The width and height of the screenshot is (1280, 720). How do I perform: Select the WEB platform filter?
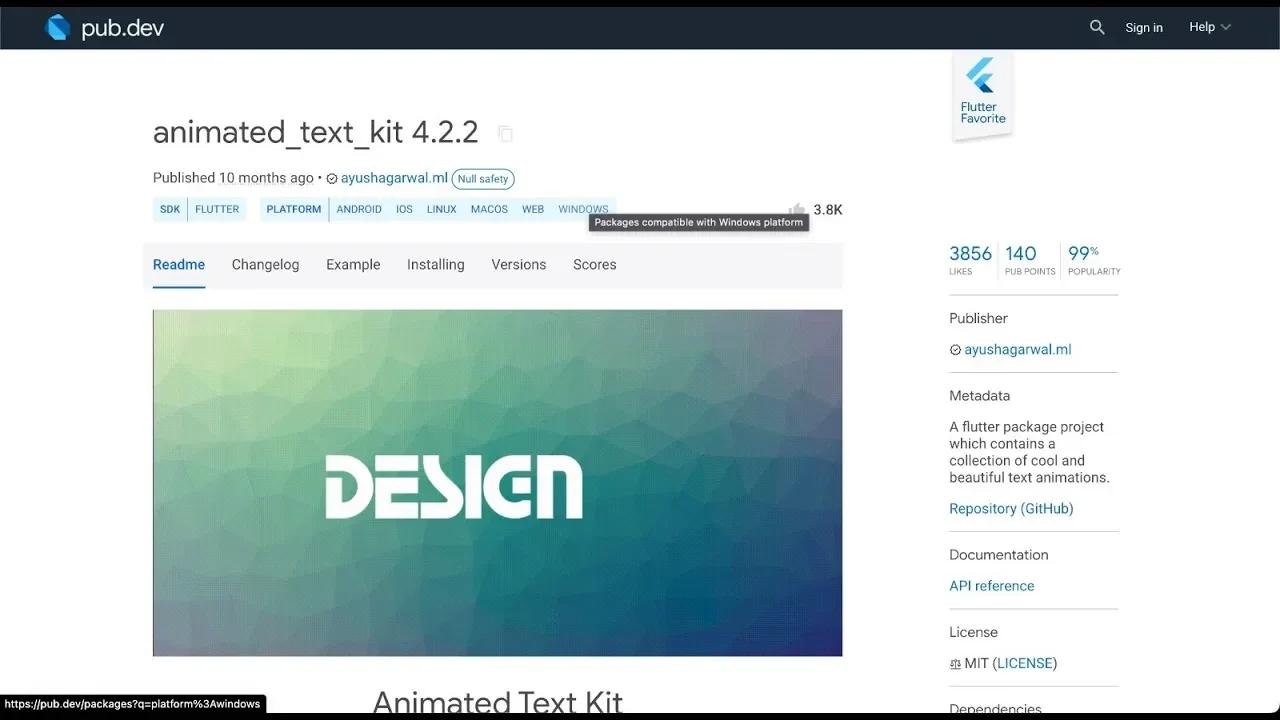click(x=532, y=209)
